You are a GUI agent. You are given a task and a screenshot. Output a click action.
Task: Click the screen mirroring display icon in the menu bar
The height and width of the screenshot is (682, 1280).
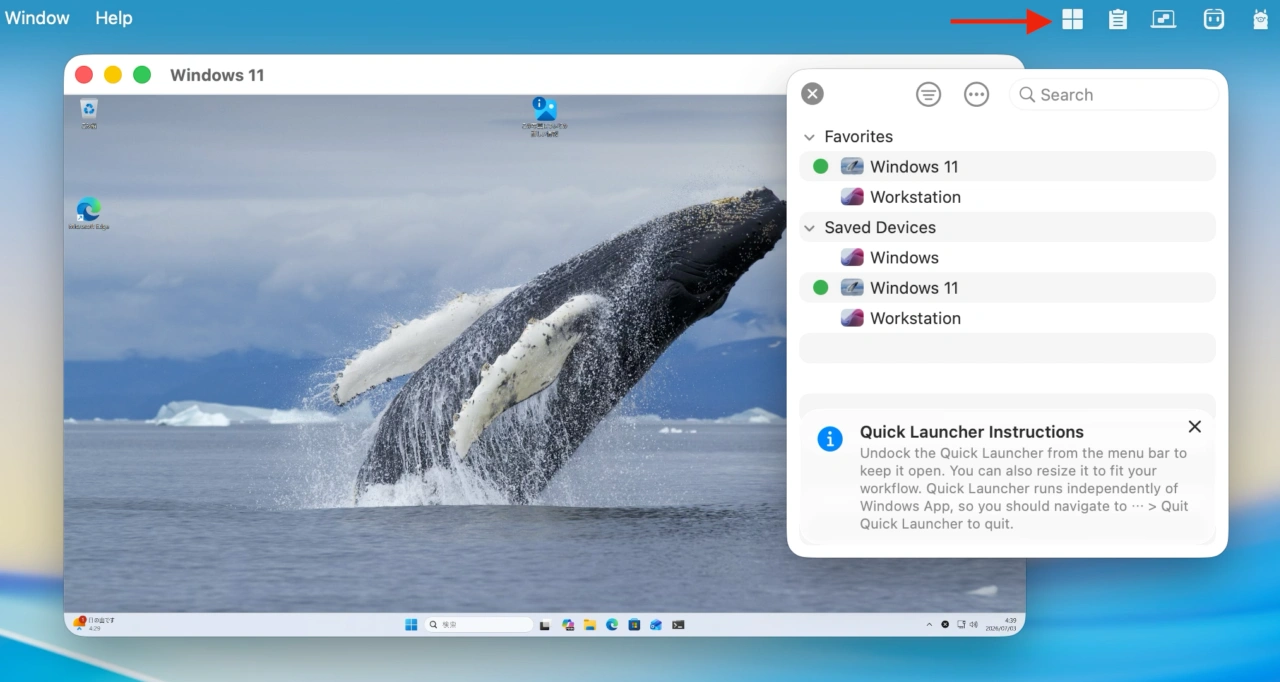[1163, 19]
